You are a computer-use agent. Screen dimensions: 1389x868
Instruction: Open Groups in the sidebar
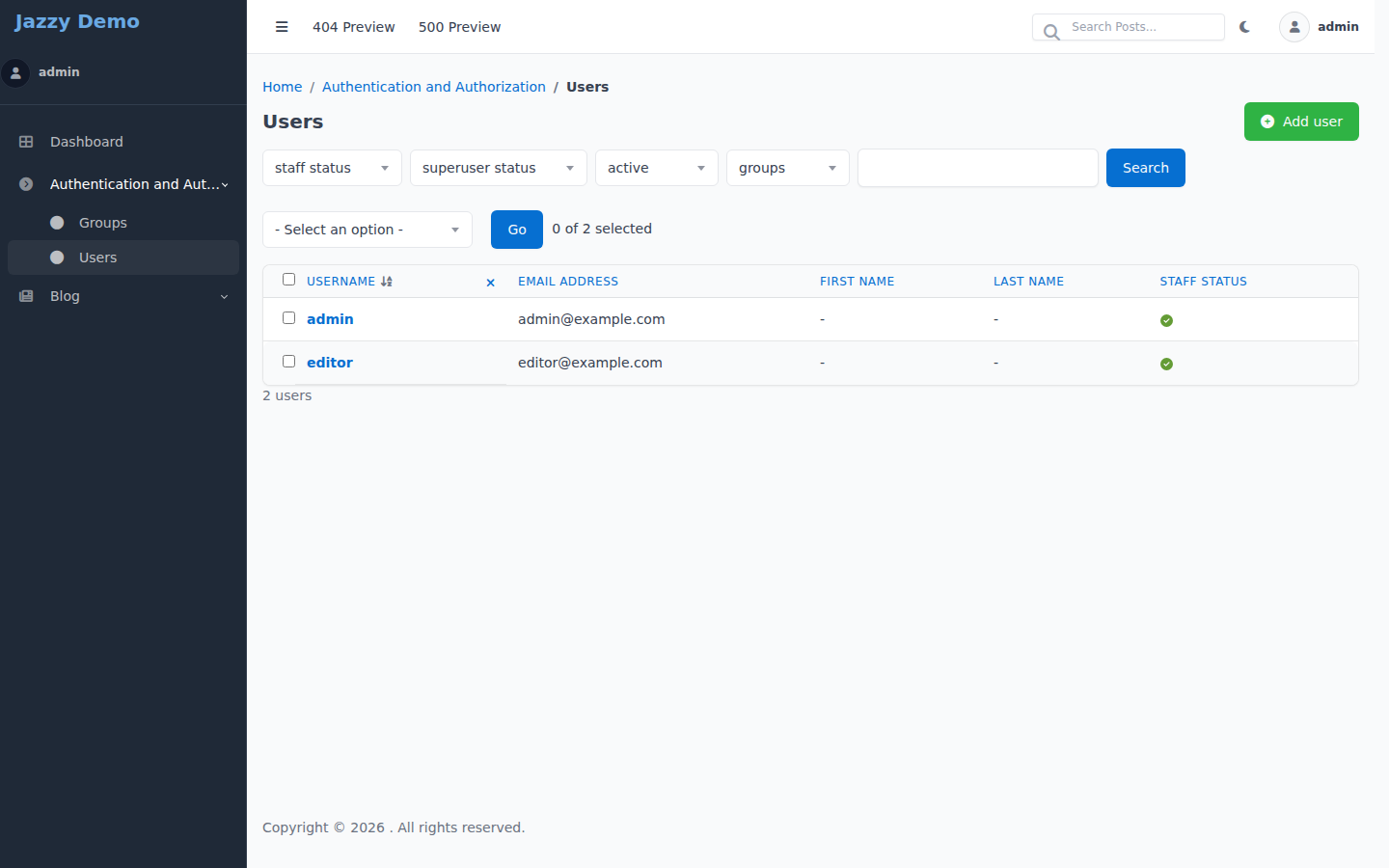point(123,223)
